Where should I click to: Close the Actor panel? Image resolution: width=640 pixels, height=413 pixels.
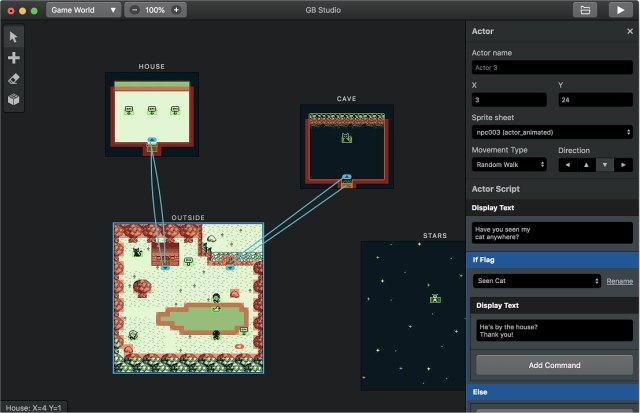pos(630,31)
